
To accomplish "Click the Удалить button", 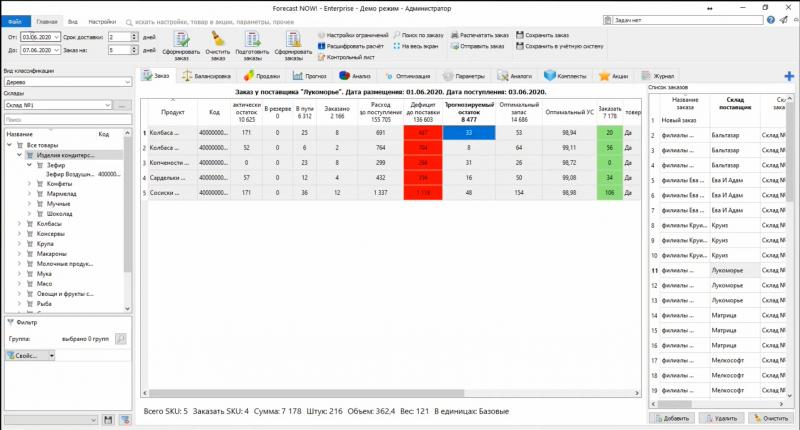I will pyautogui.click(x=719, y=418).
